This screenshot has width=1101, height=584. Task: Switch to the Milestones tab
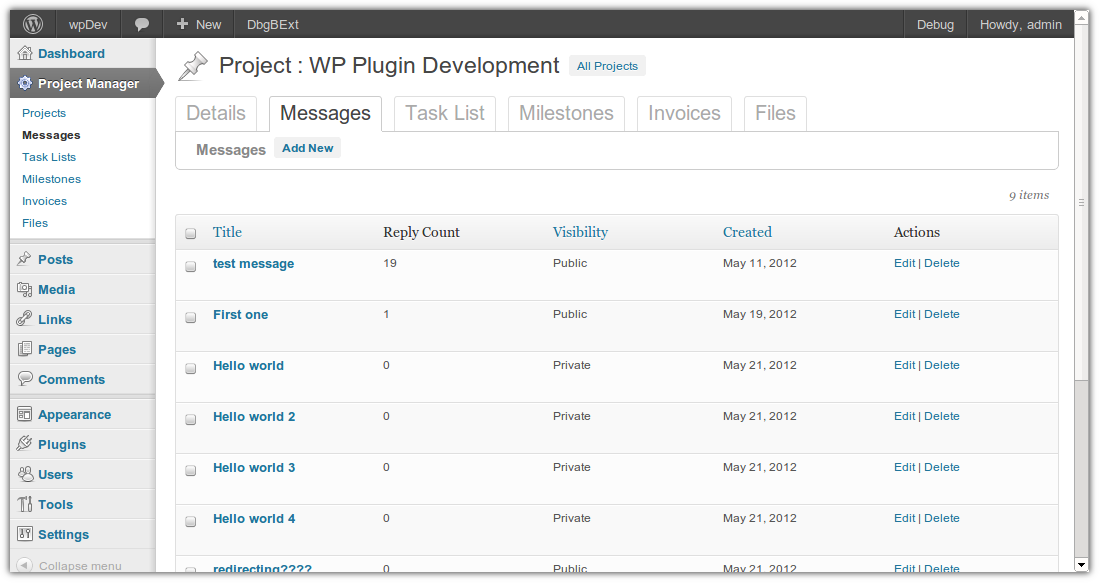click(566, 114)
